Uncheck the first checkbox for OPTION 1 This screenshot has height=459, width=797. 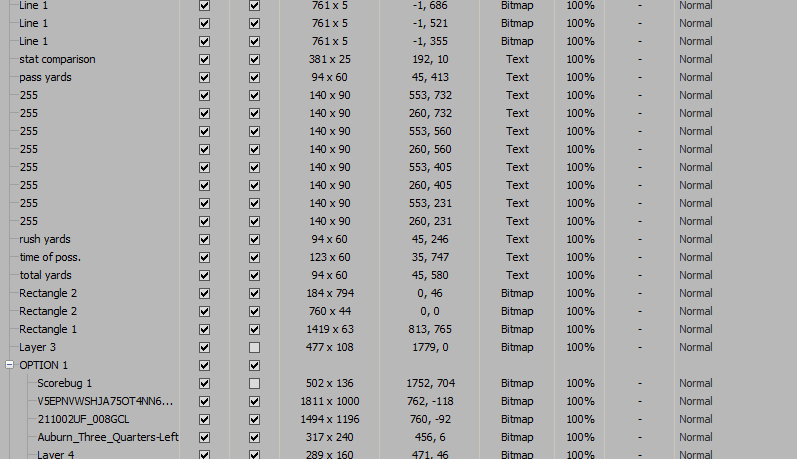tap(205, 365)
